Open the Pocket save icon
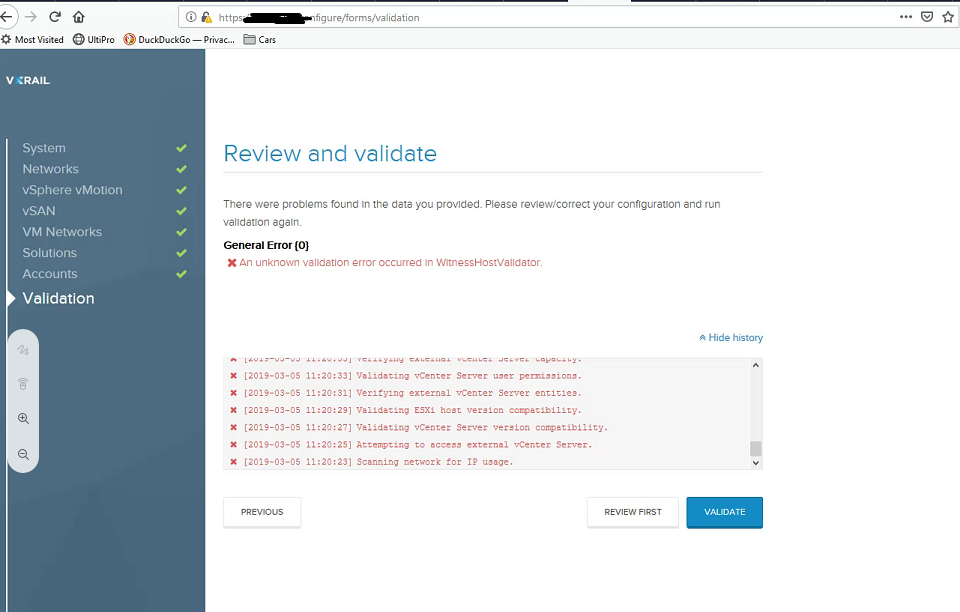 pyautogui.click(x=927, y=17)
